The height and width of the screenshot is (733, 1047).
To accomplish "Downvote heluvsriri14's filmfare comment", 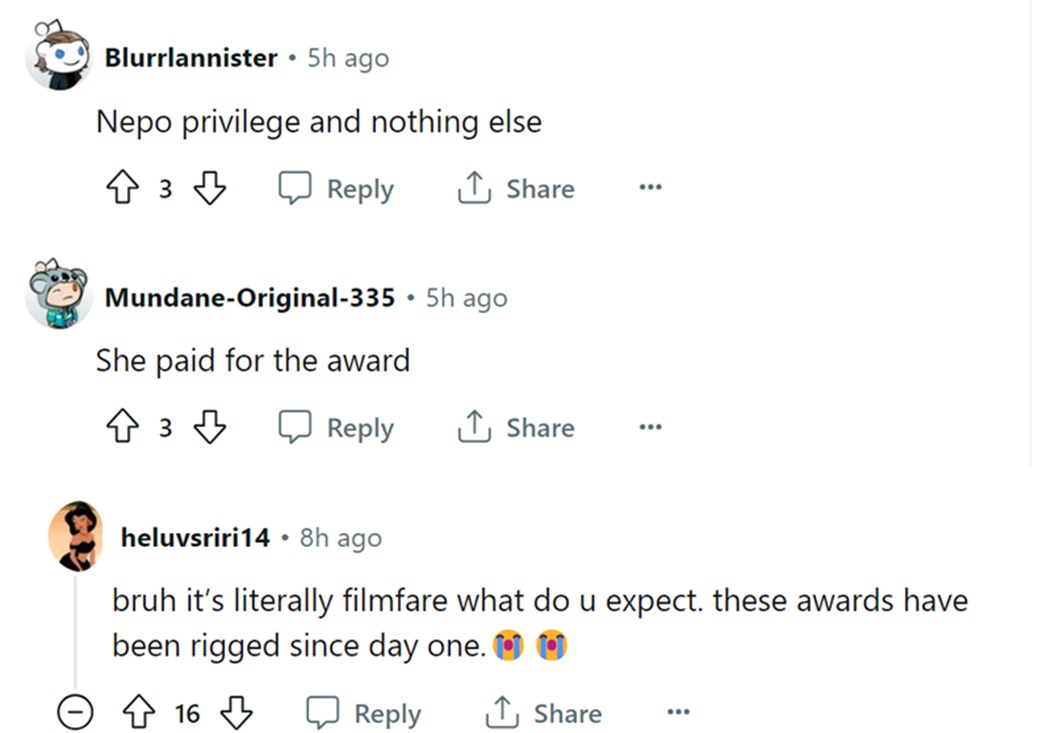I will [235, 713].
